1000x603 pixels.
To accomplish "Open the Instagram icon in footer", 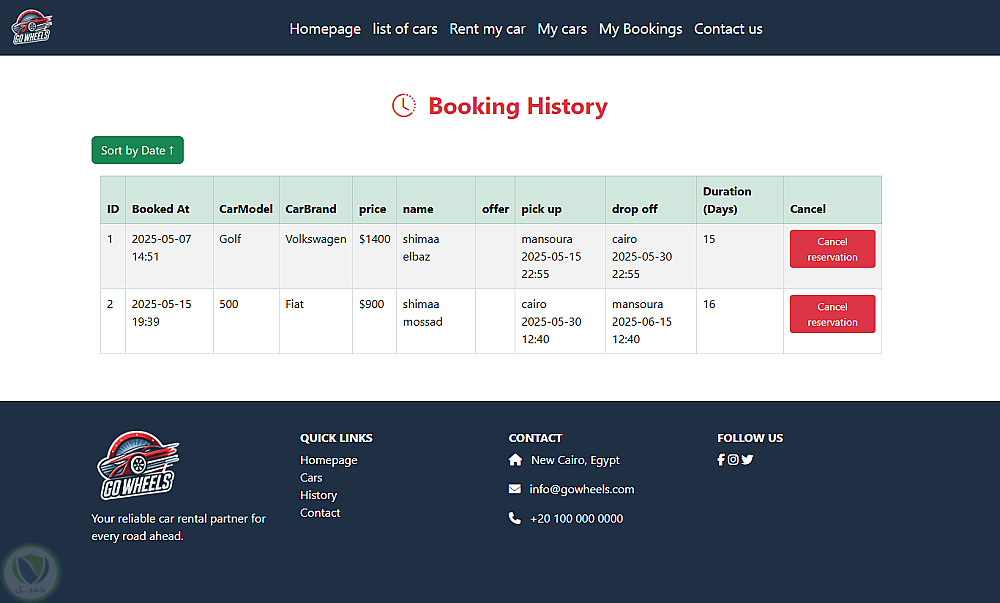I will click(733, 460).
